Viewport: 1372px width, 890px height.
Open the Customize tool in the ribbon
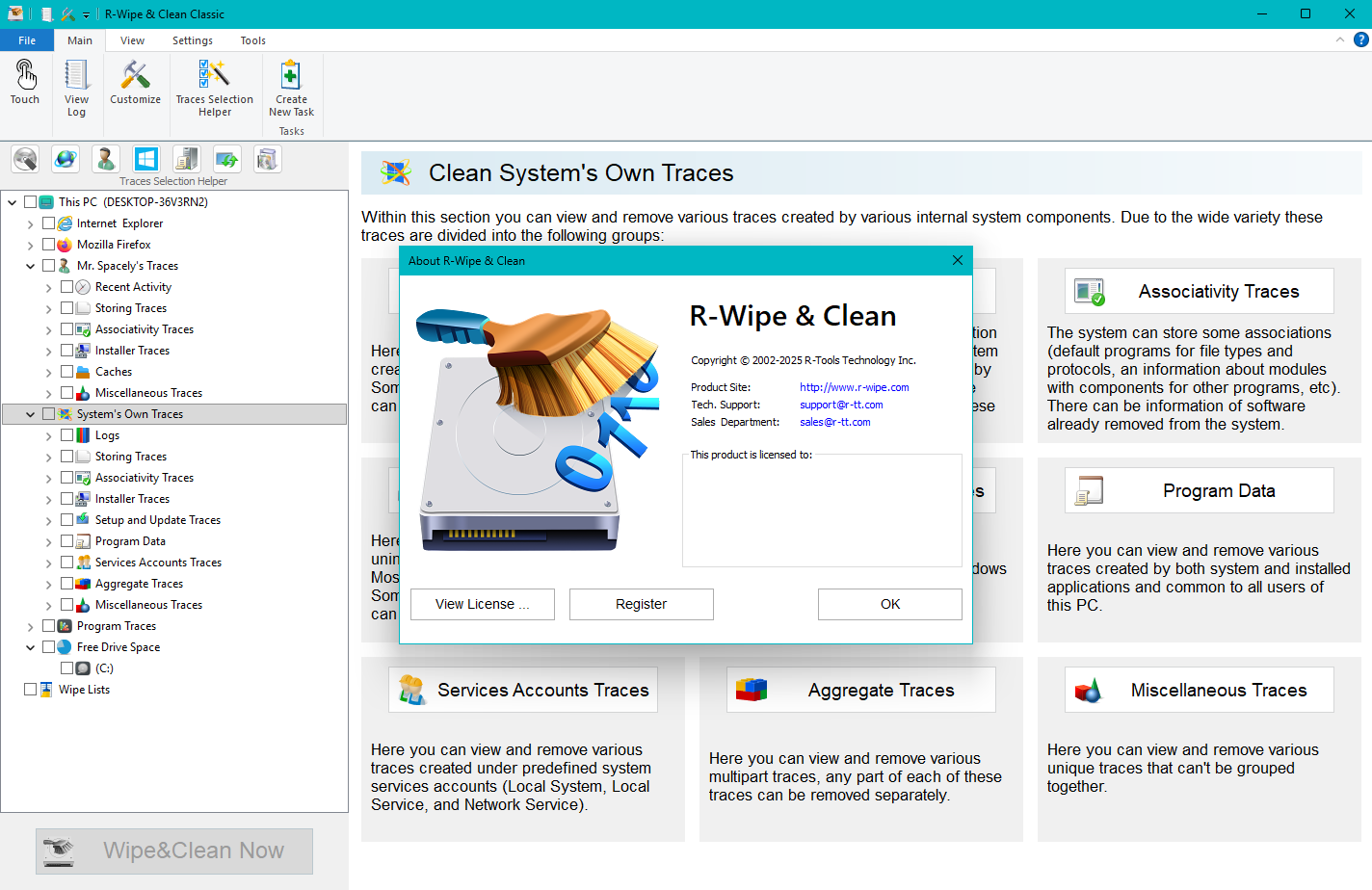point(135,83)
